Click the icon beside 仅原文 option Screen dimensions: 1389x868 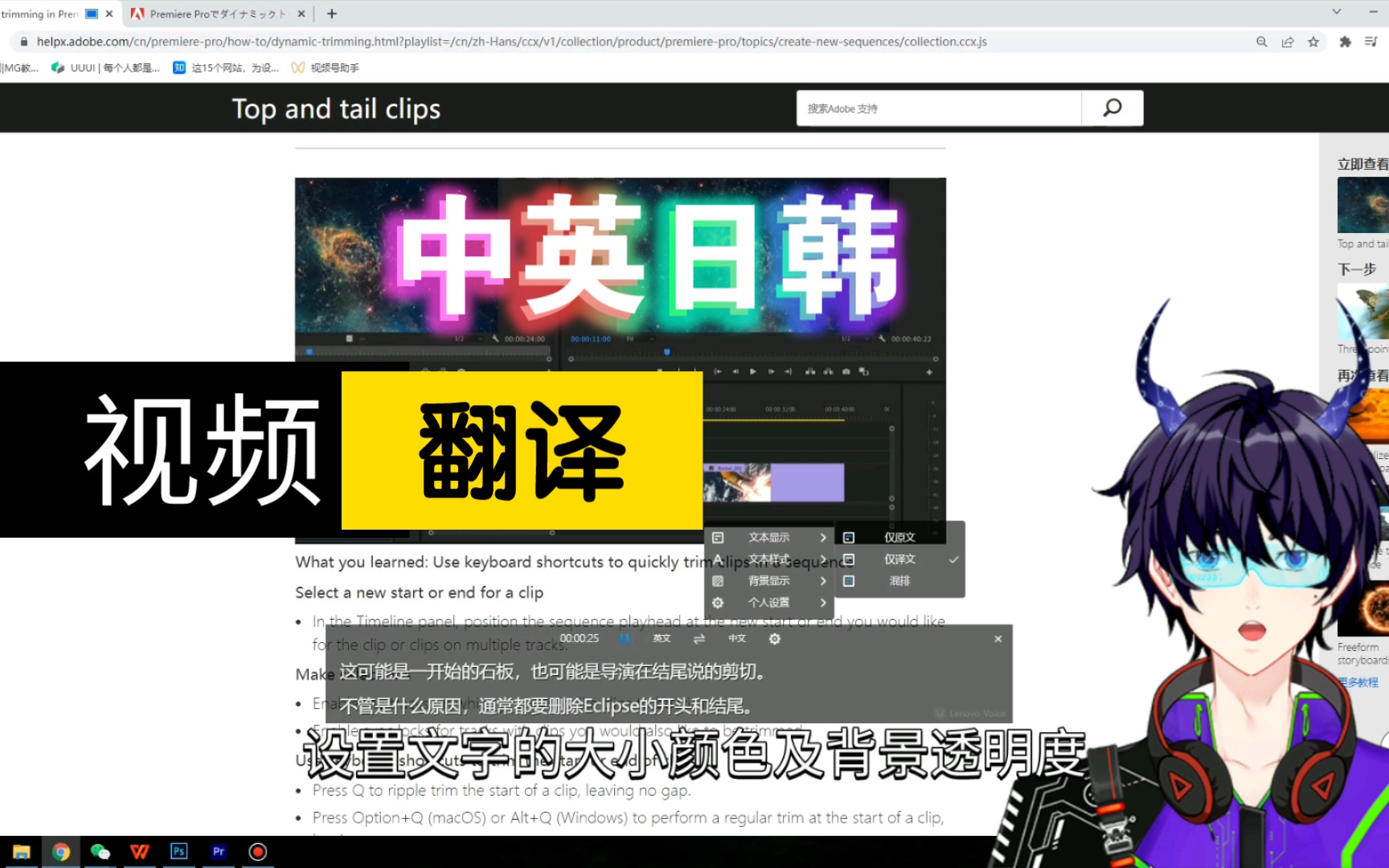click(849, 538)
